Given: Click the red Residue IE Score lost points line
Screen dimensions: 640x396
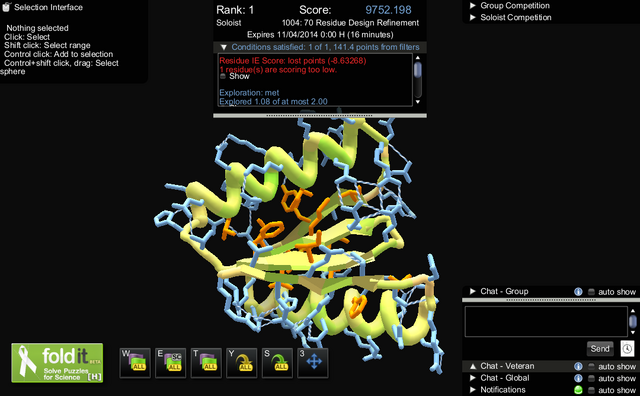Looking at the screenshot, I should [293, 61].
